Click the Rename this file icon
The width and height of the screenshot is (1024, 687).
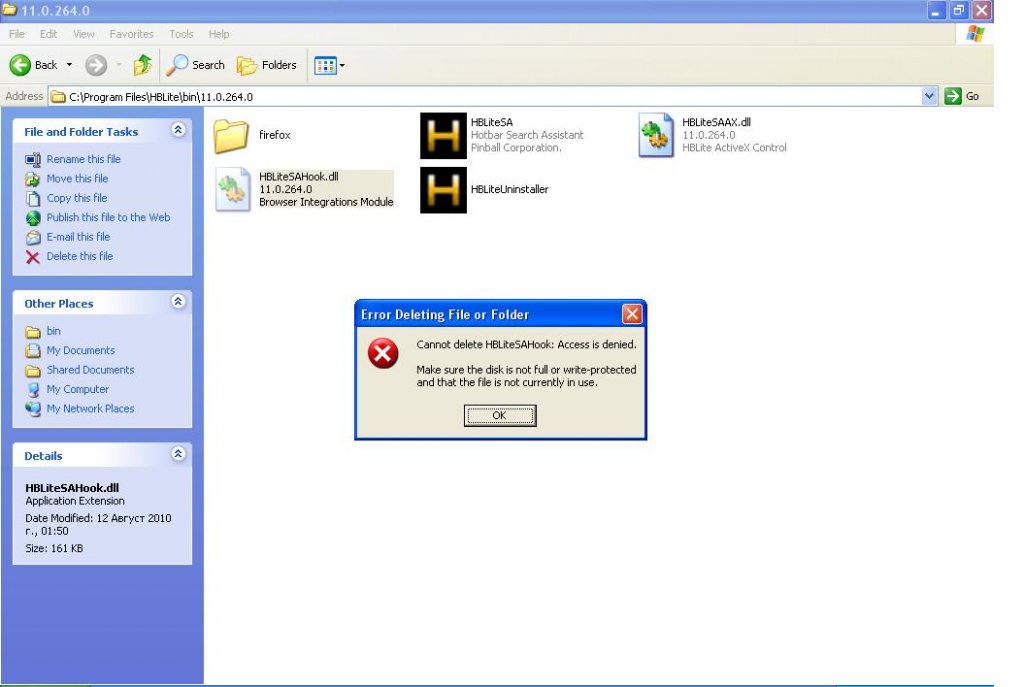pos(33,159)
